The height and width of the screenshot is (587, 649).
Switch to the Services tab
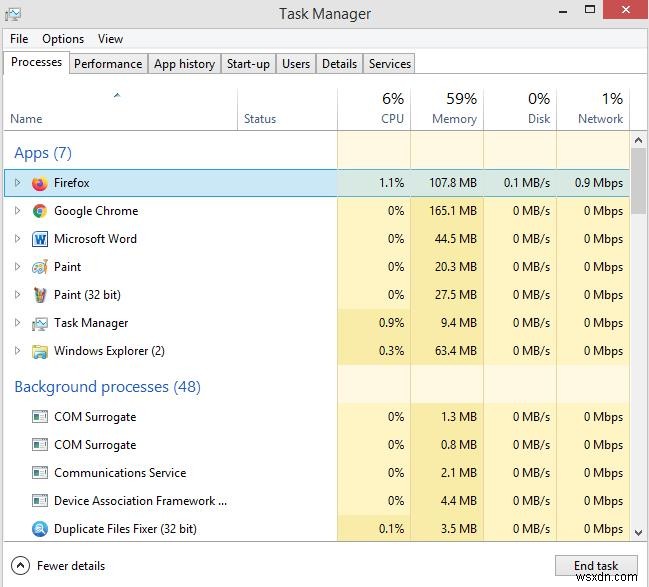point(389,64)
